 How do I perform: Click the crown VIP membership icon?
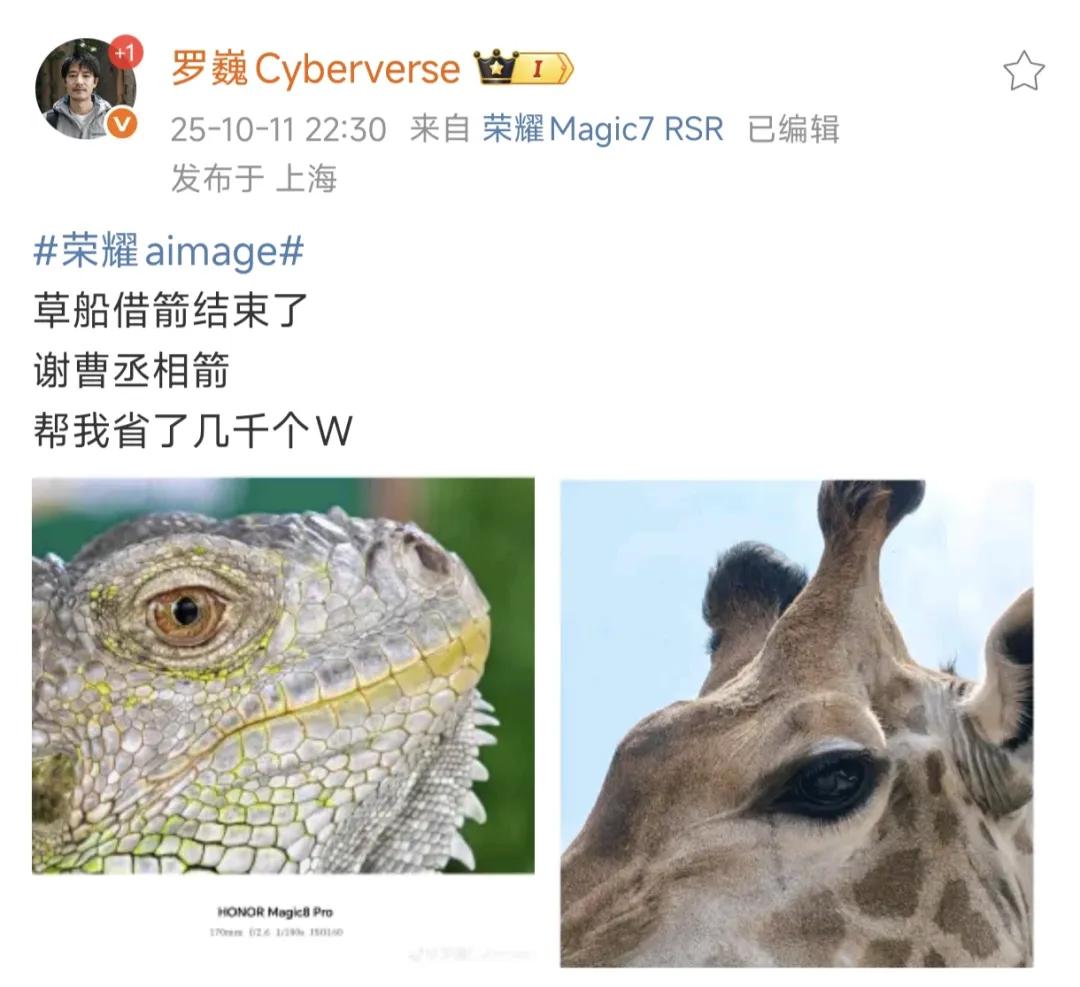coord(496,67)
